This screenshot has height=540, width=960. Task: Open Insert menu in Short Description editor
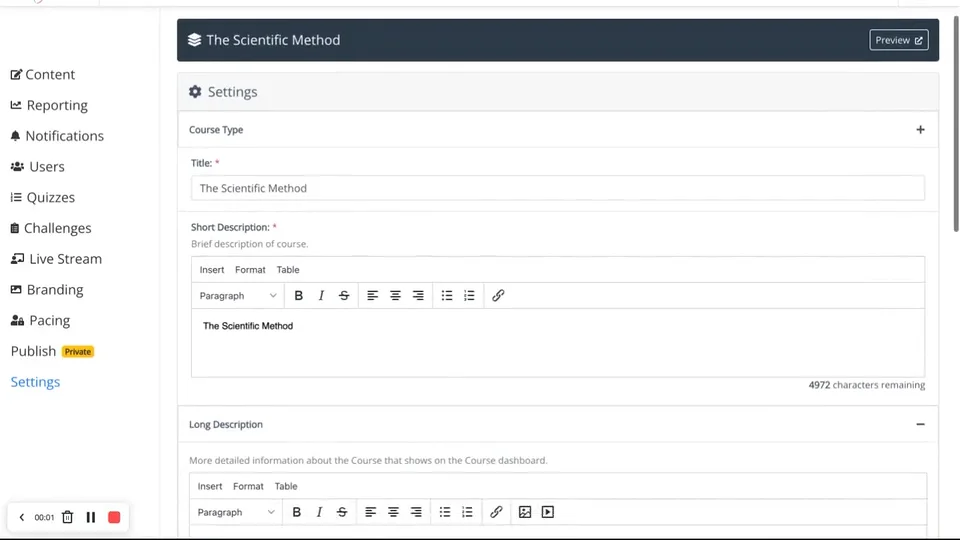pos(212,270)
